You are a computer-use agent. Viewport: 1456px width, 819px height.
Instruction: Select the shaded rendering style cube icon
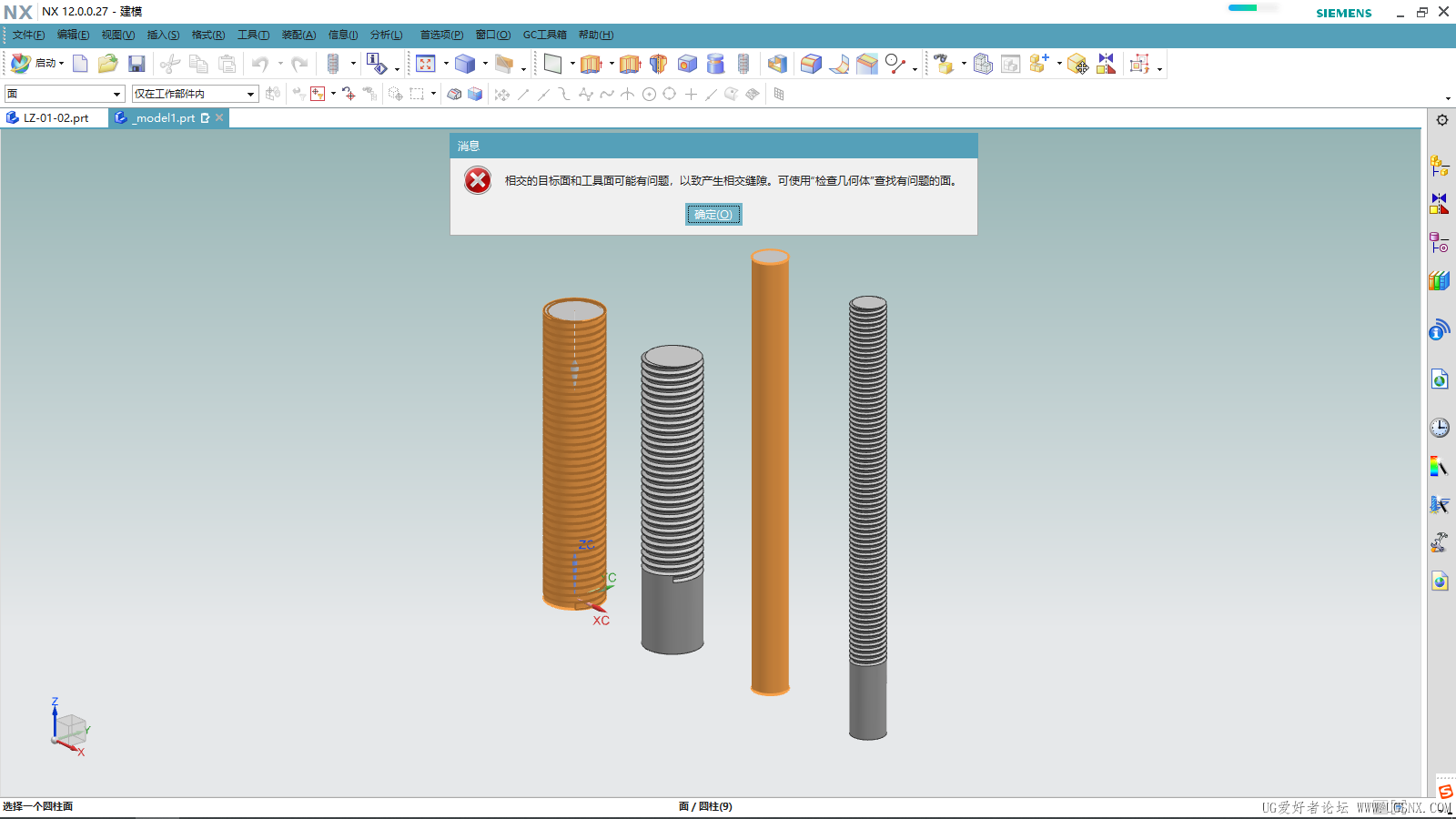(465, 64)
